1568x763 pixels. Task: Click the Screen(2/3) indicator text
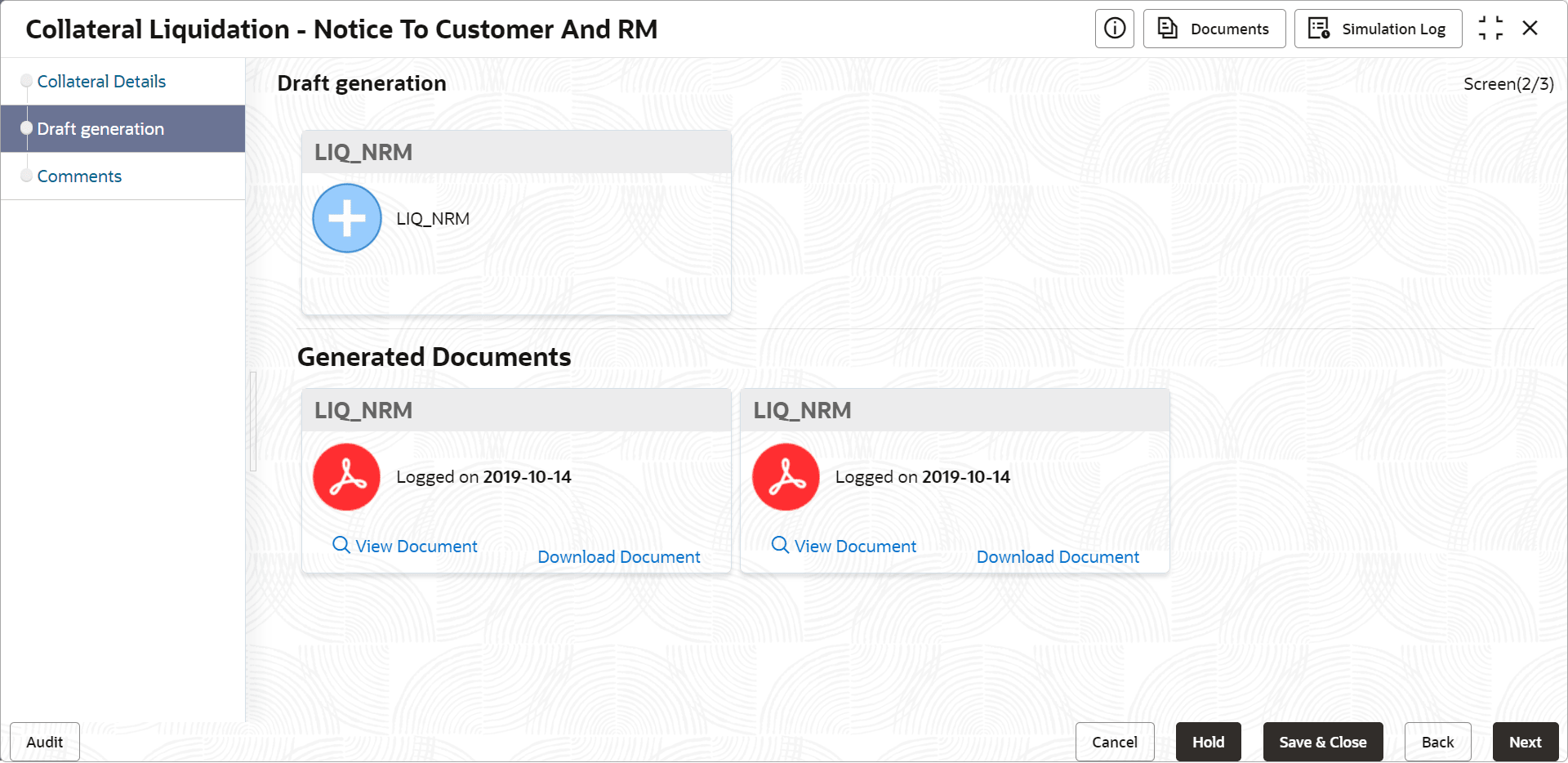(x=1508, y=84)
